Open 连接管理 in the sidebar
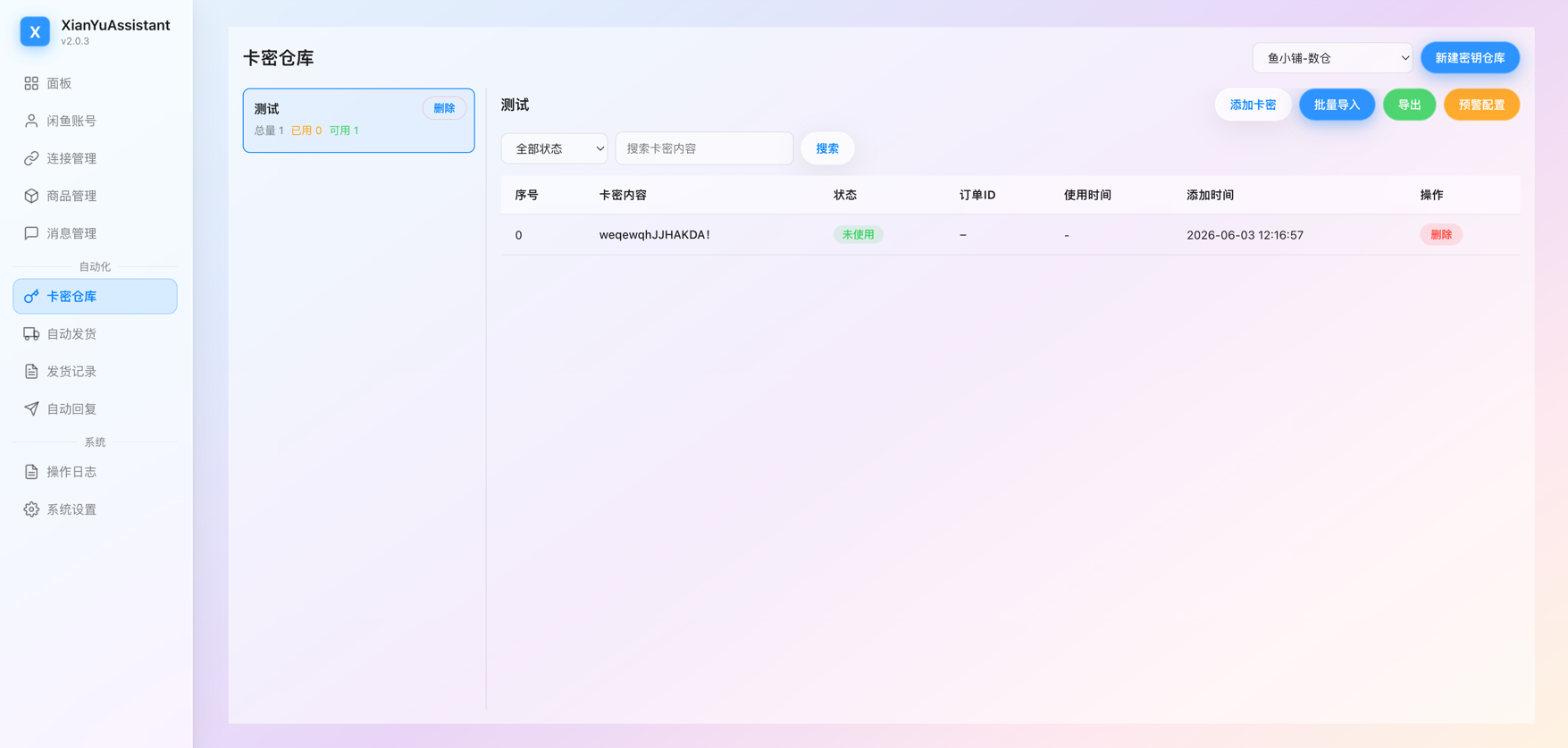This screenshot has width=1568, height=748. tap(95, 158)
